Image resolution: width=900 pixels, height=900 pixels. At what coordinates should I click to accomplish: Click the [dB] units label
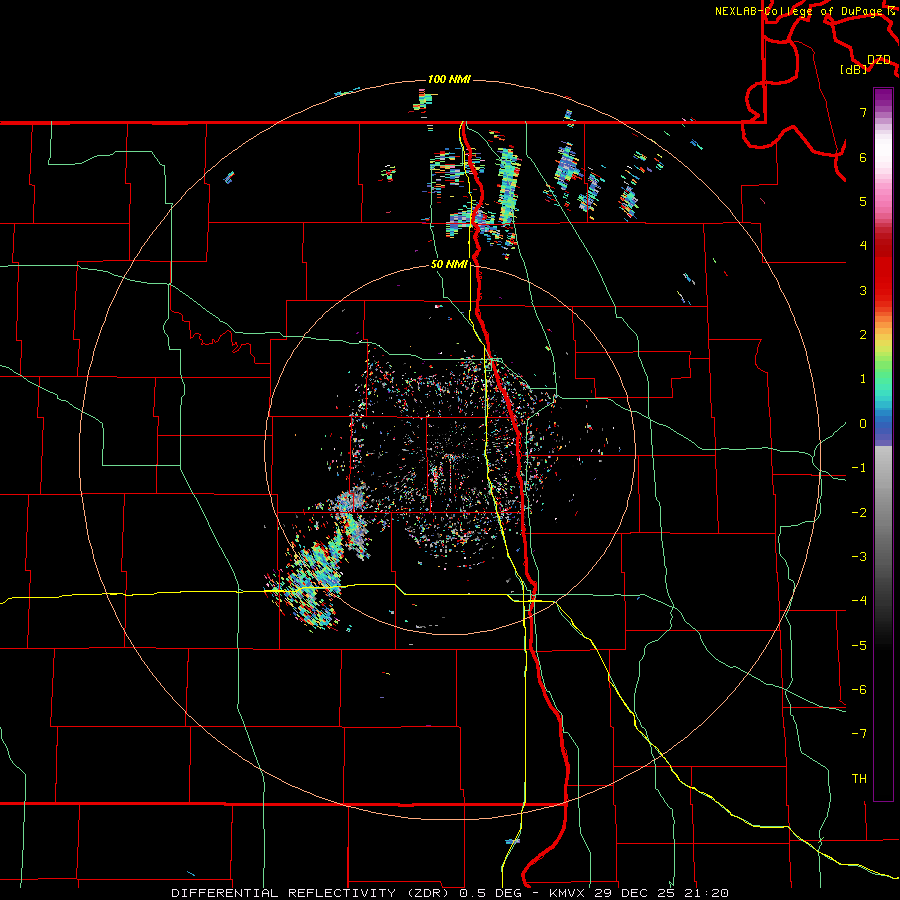[854, 69]
